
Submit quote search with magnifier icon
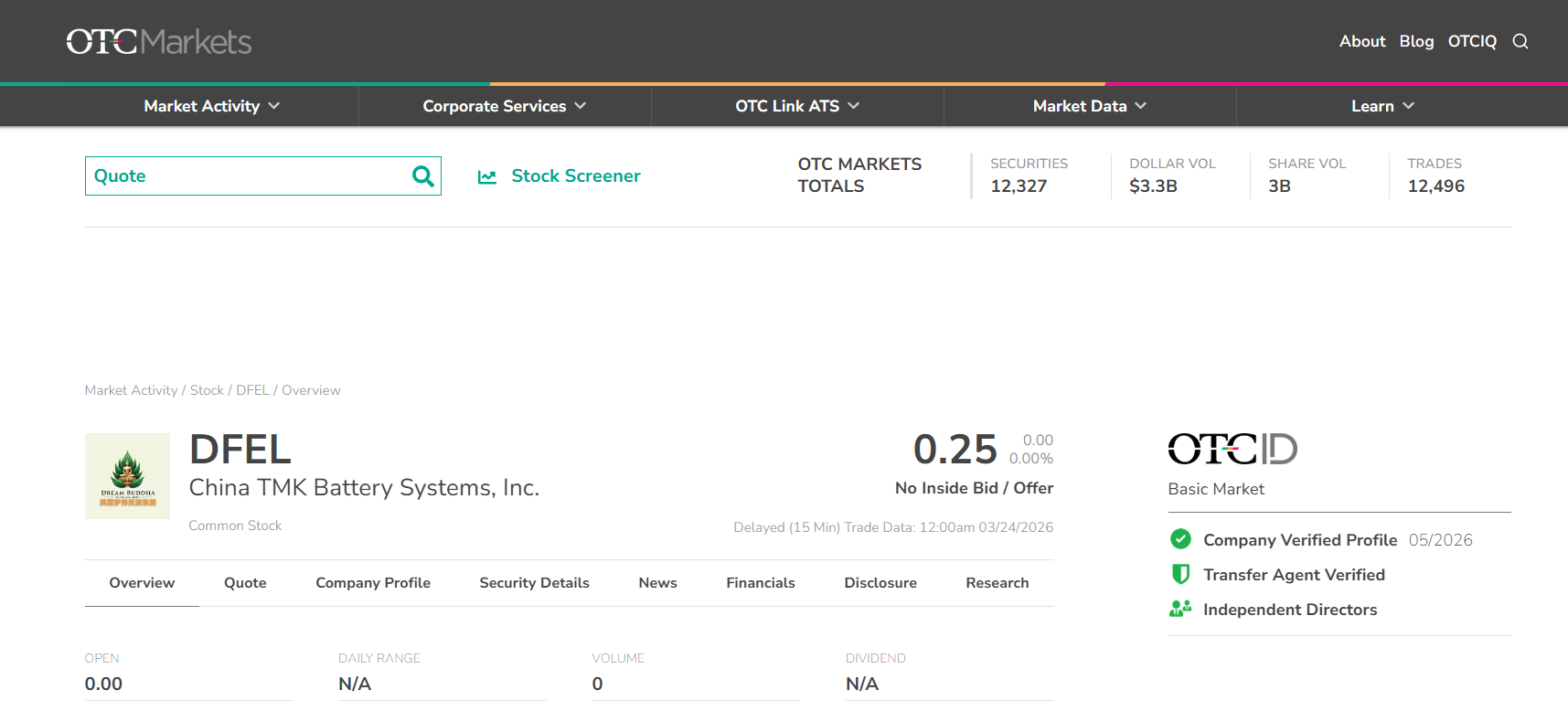(x=422, y=175)
